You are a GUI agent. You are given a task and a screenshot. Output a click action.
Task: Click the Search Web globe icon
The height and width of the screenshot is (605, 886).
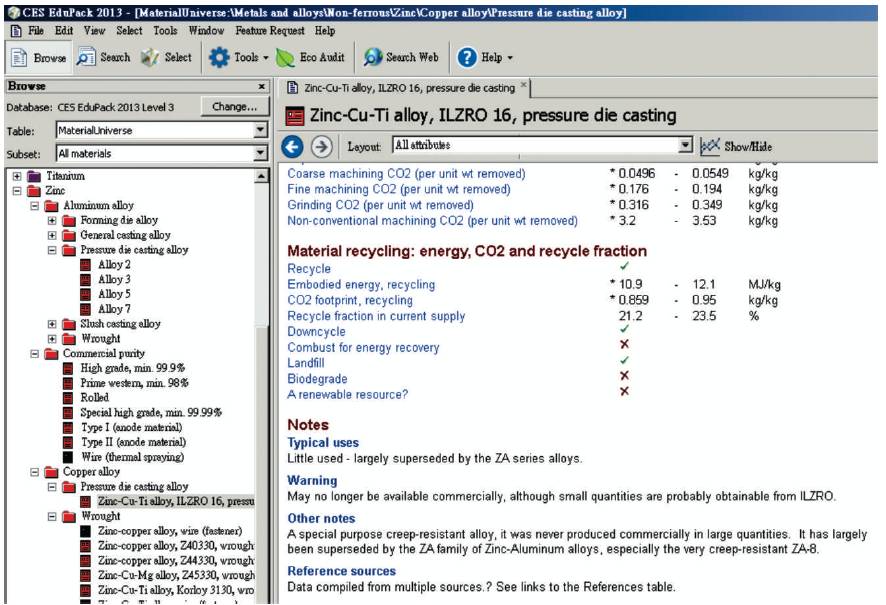[373, 58]
